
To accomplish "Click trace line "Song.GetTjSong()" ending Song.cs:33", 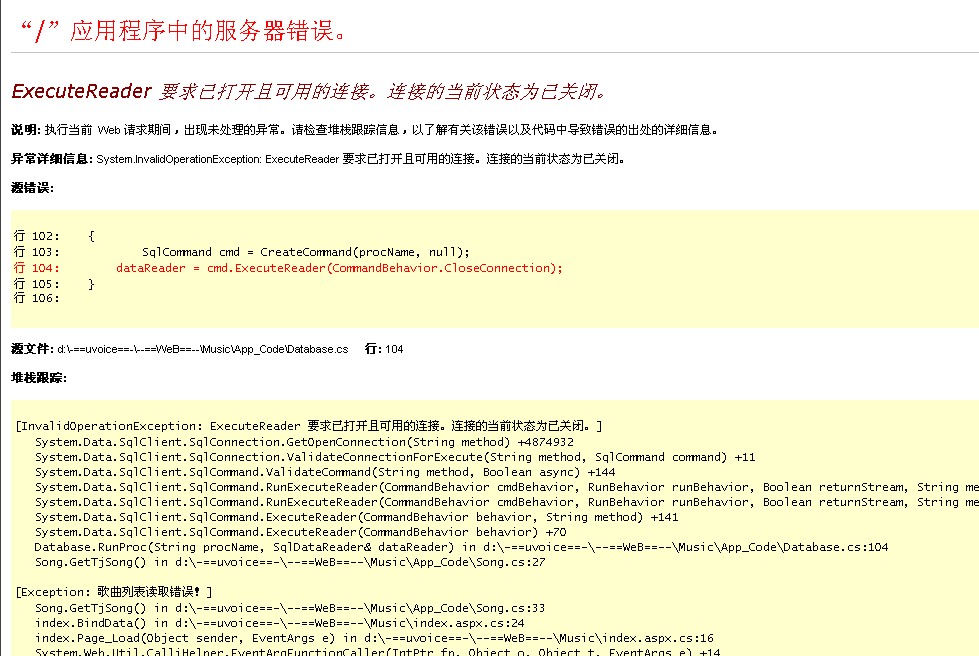I will tap(290, 608).
